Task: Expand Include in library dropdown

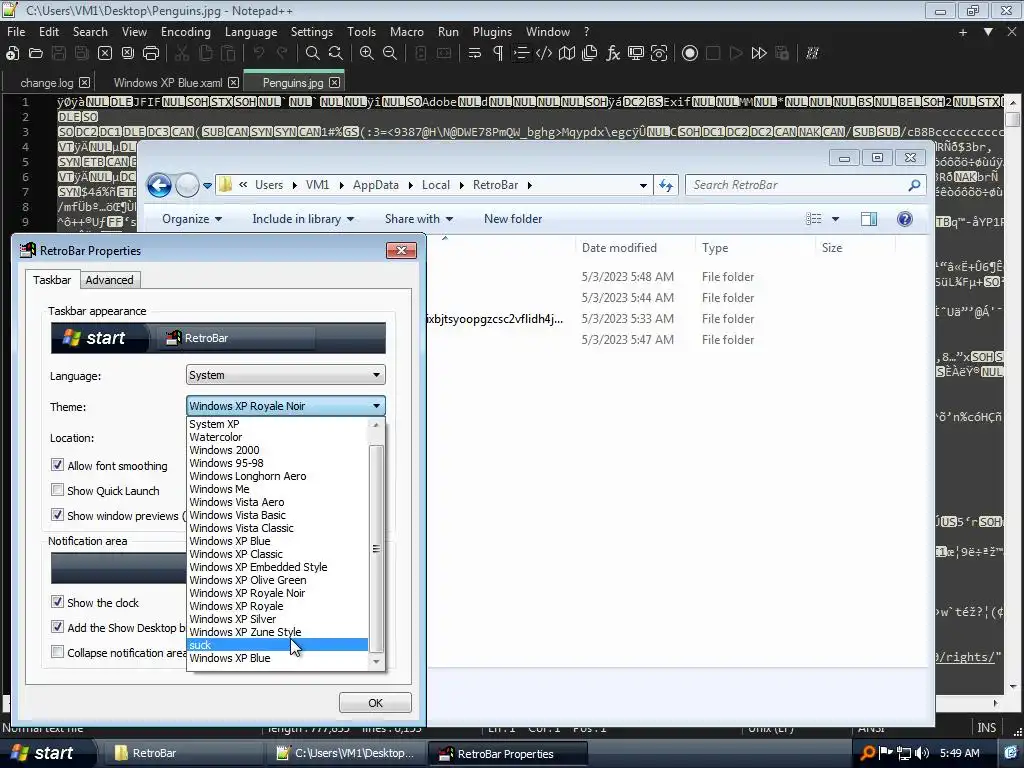Action: pos(303,219)
